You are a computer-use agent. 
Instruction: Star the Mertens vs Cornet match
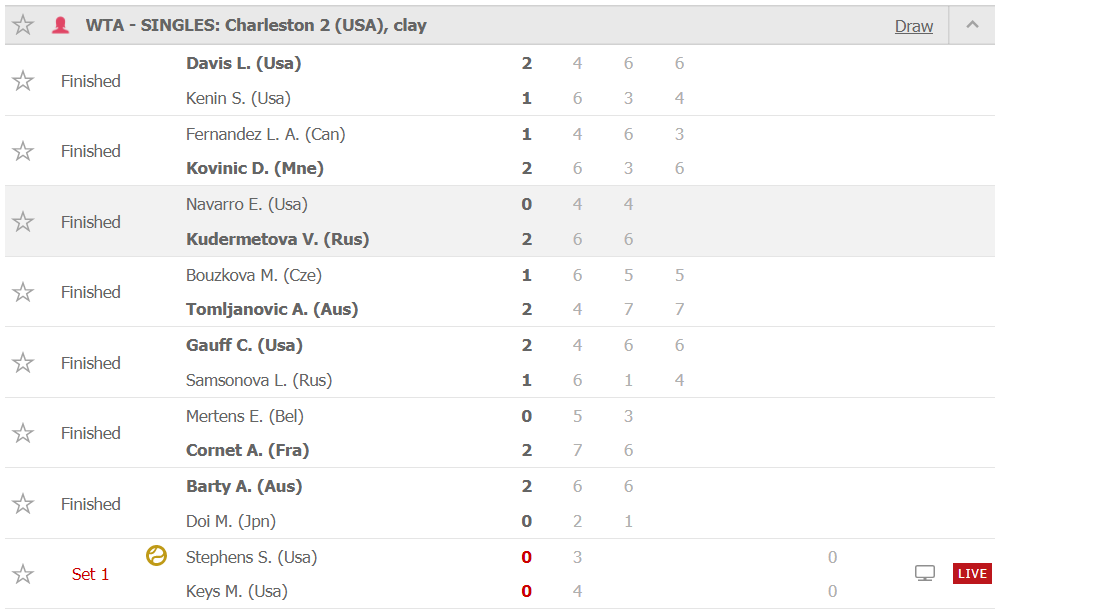click(23, 433)
